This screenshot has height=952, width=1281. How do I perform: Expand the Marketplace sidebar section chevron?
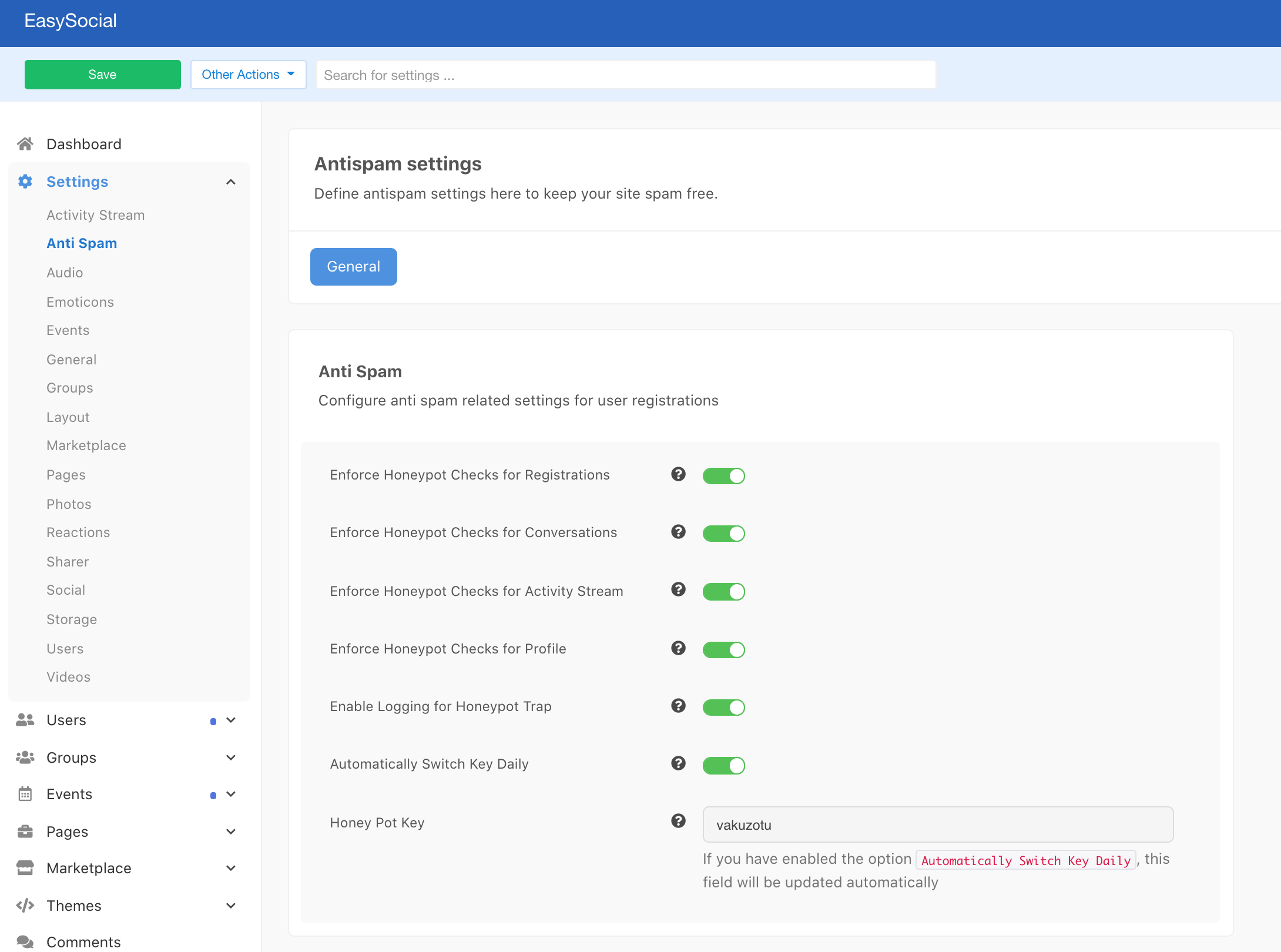click(x=231, y=868)
